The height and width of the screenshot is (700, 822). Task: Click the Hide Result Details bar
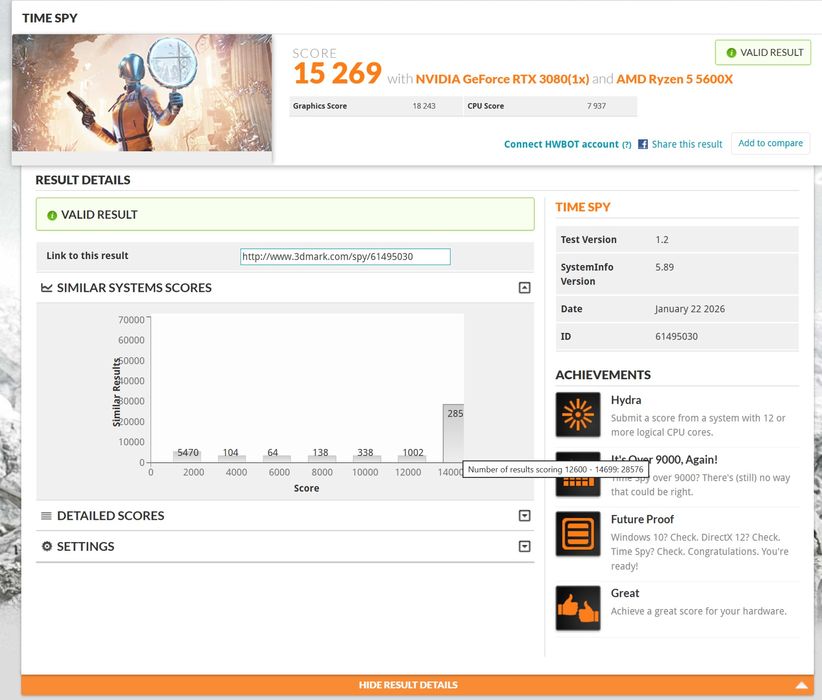417,685
